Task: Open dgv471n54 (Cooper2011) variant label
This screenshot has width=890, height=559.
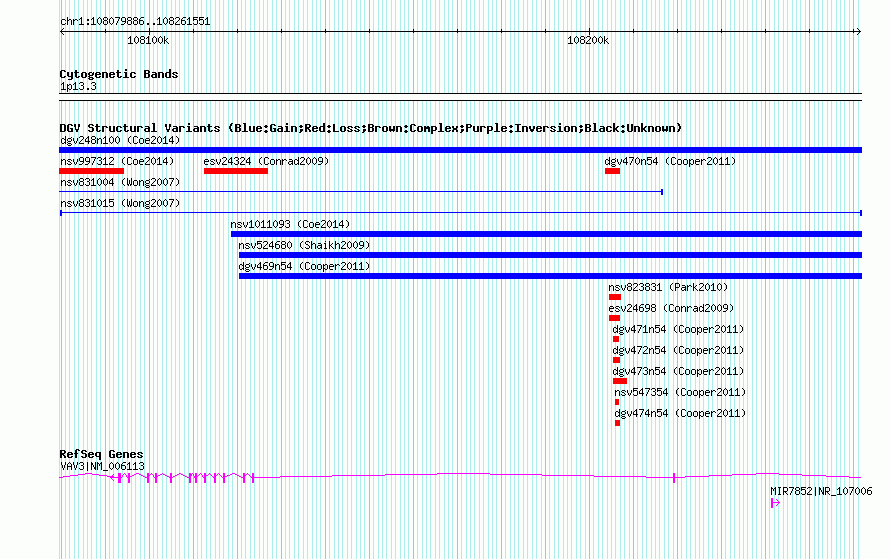Action: (678, 329)
